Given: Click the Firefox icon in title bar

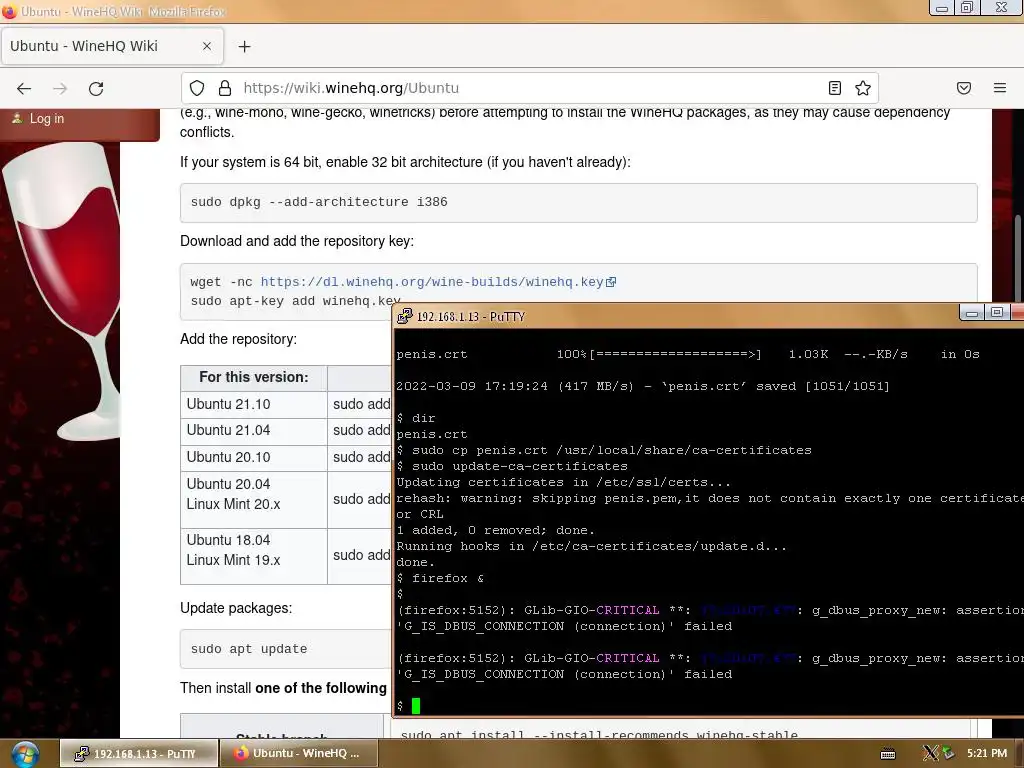Looking at the screenshot, I should click(9, 11).
